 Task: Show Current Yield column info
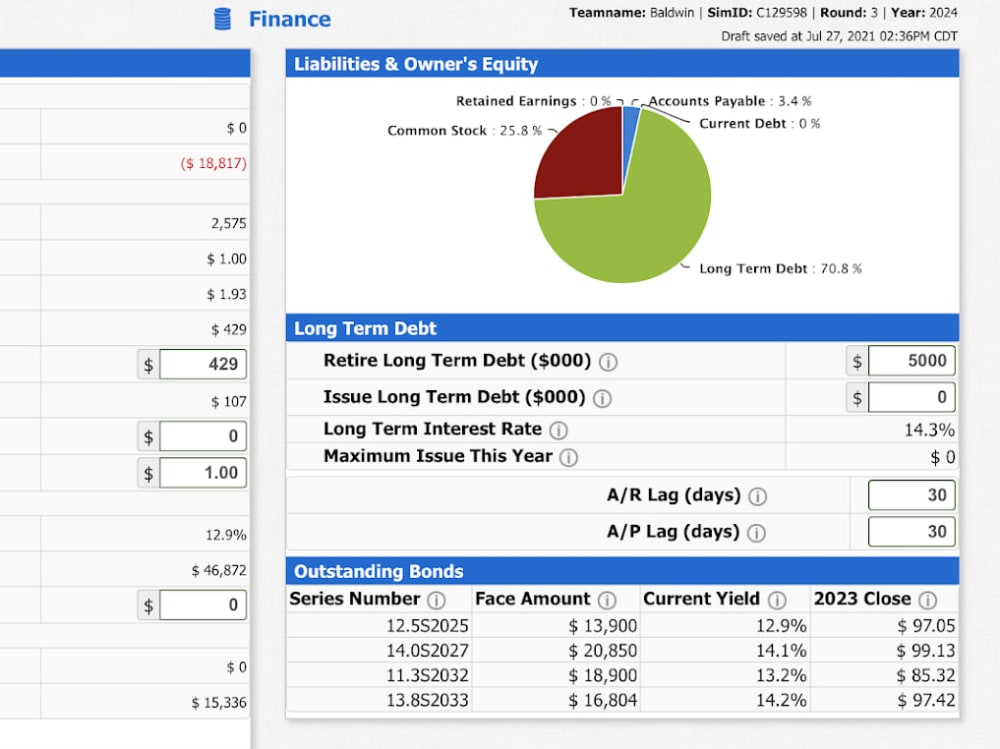point(777,600)
